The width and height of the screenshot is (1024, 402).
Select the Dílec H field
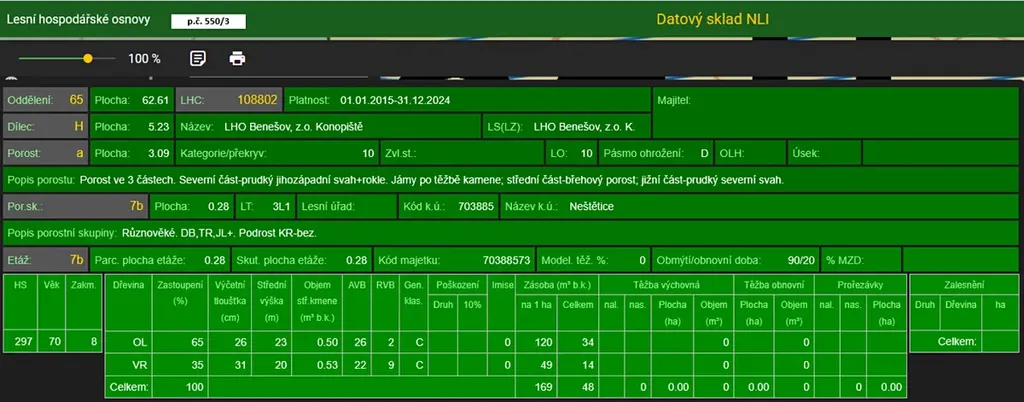click(45, 127)
